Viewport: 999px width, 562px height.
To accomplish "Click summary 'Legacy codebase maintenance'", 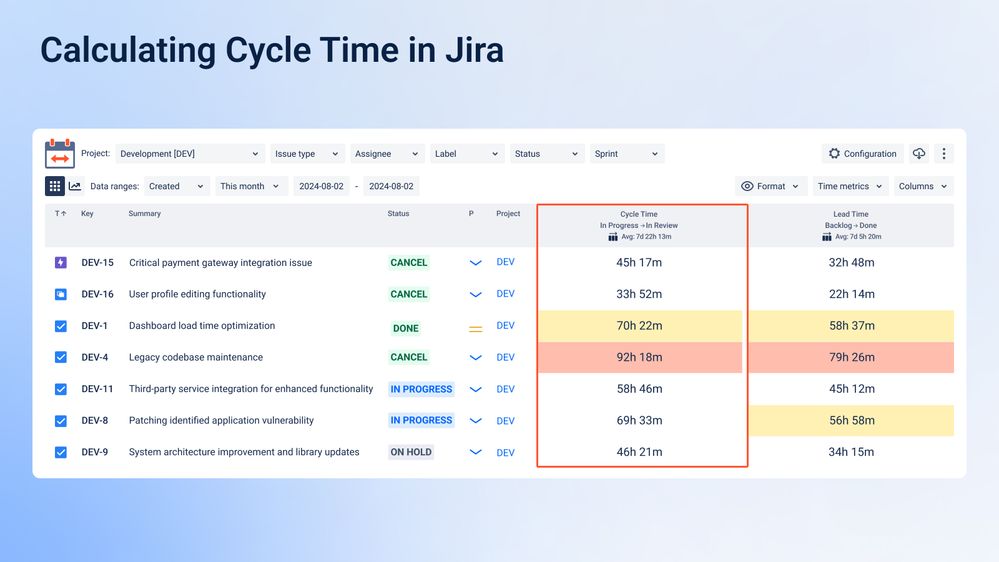I will 196,357.
